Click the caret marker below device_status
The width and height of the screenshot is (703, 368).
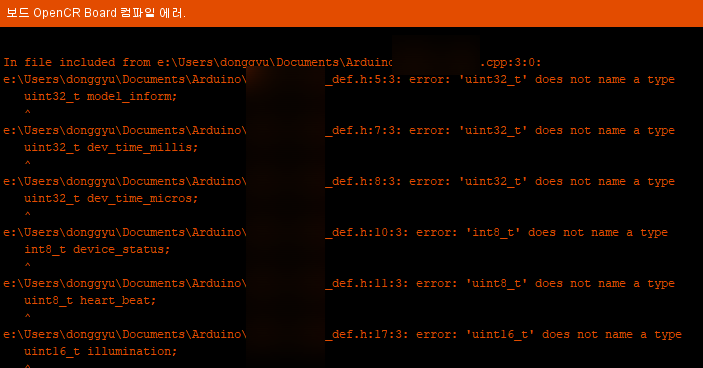(x=28, y=265)
